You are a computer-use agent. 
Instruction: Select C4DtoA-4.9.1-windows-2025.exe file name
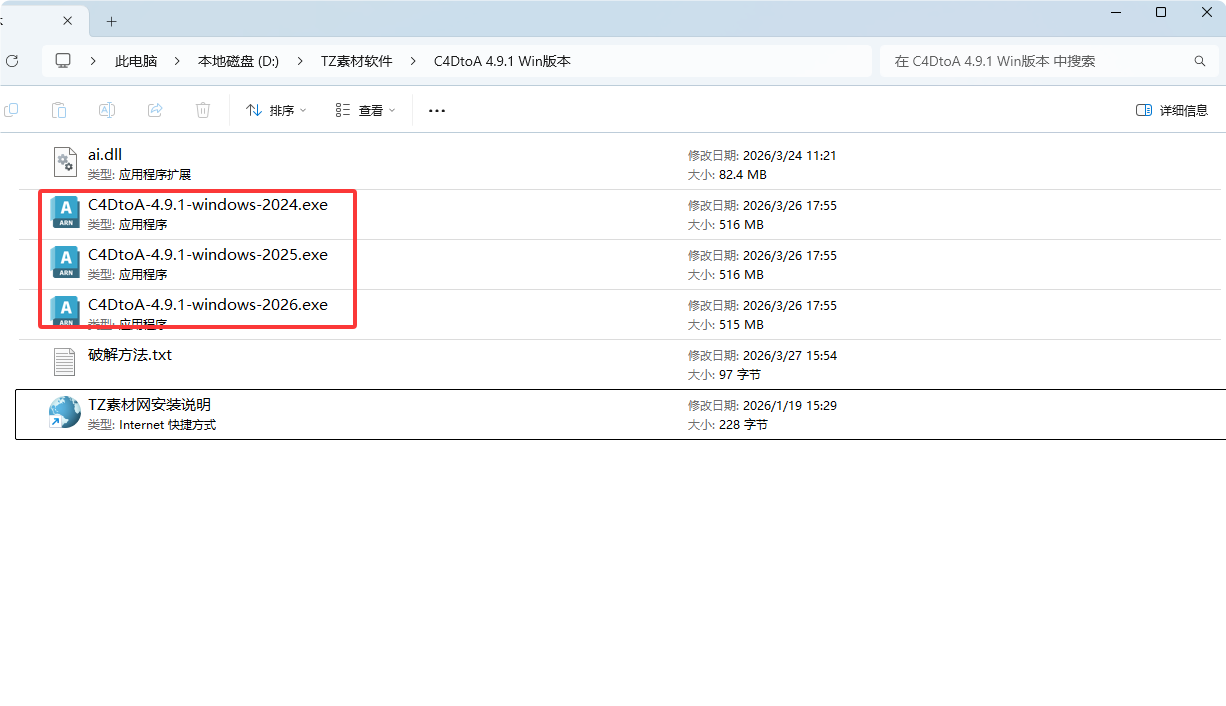pyautogui.click(x=208, y=255)
